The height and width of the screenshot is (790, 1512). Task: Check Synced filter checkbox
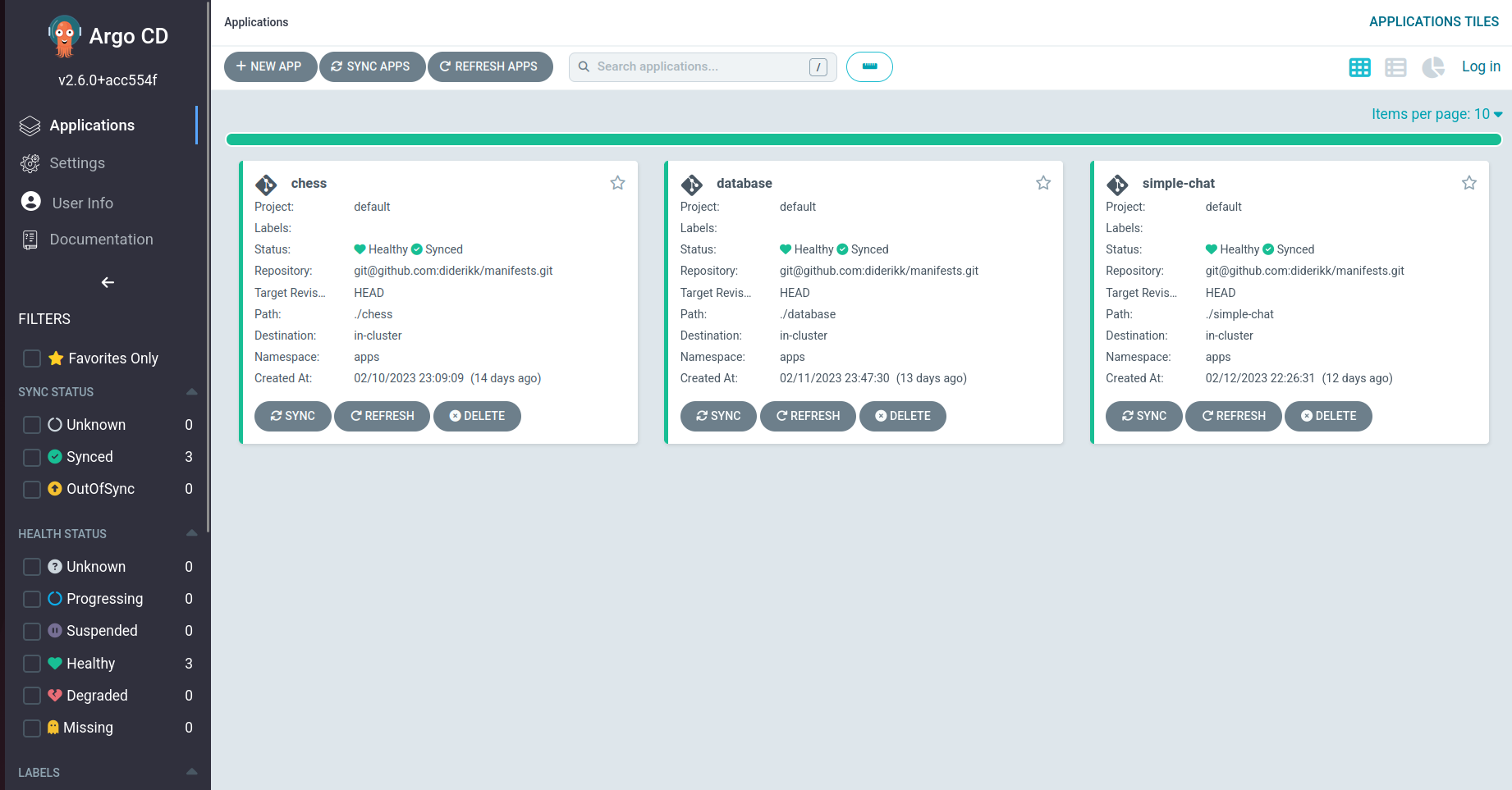[32, 457]
